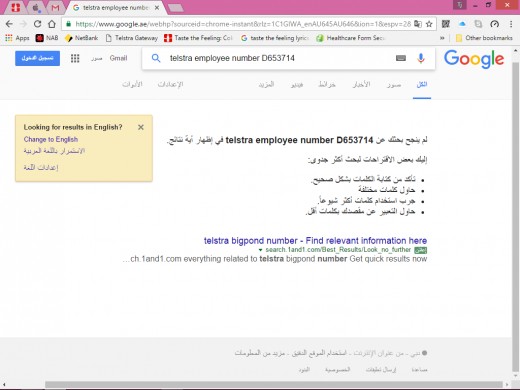Open the search Settings menu
This screenshot has width=520, height=390.
pos(170,85)
